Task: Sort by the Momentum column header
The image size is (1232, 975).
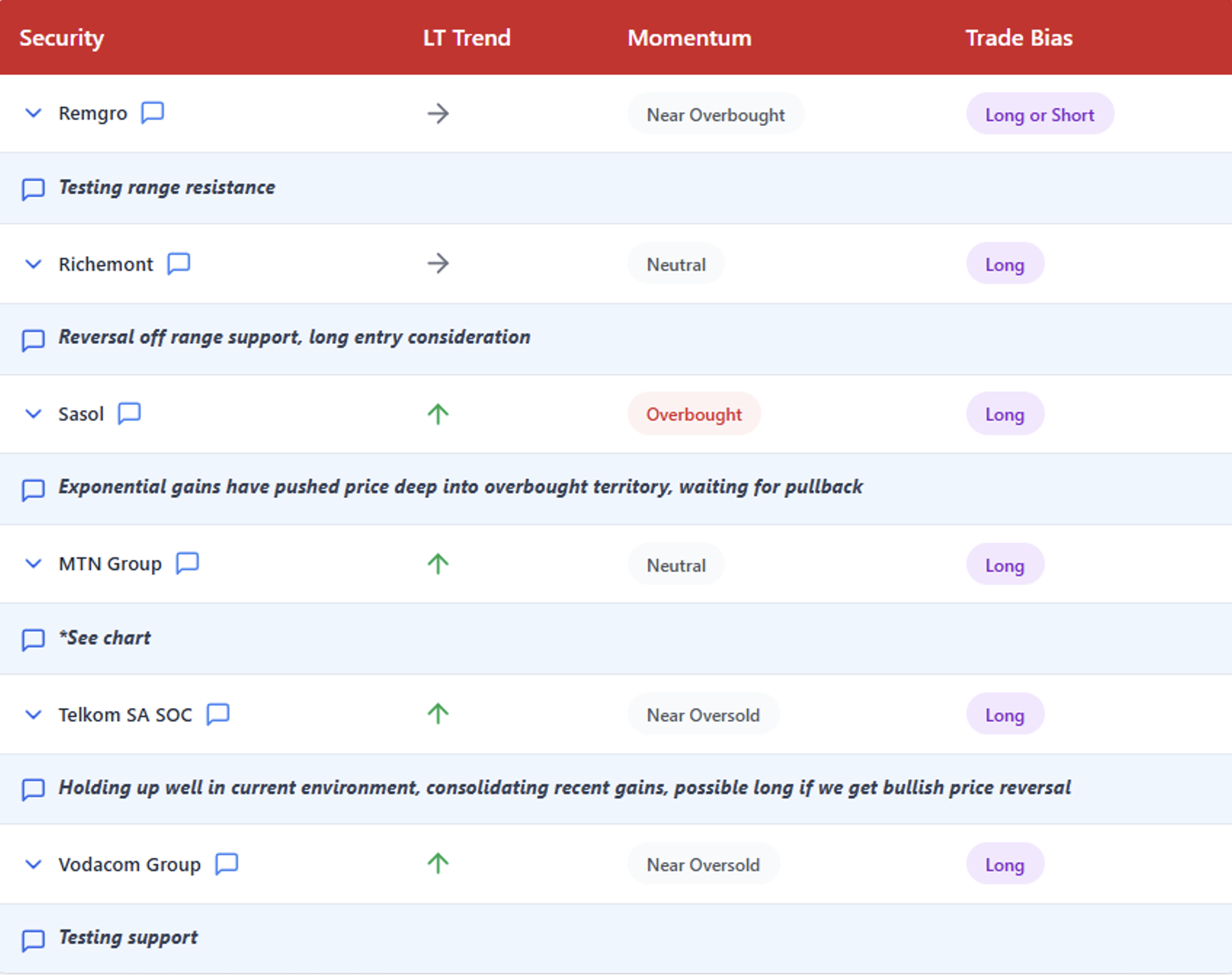Action: 689,38
